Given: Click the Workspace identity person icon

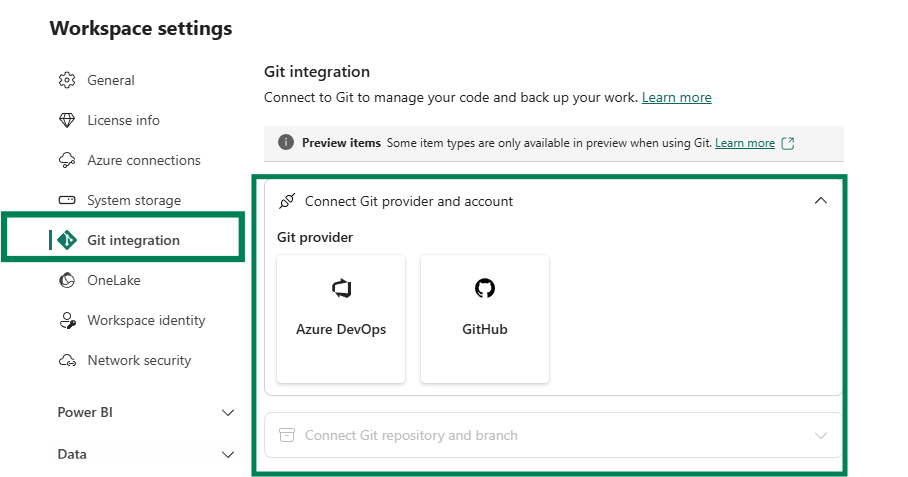Looking at the screenshot, I should coord(67,320).
